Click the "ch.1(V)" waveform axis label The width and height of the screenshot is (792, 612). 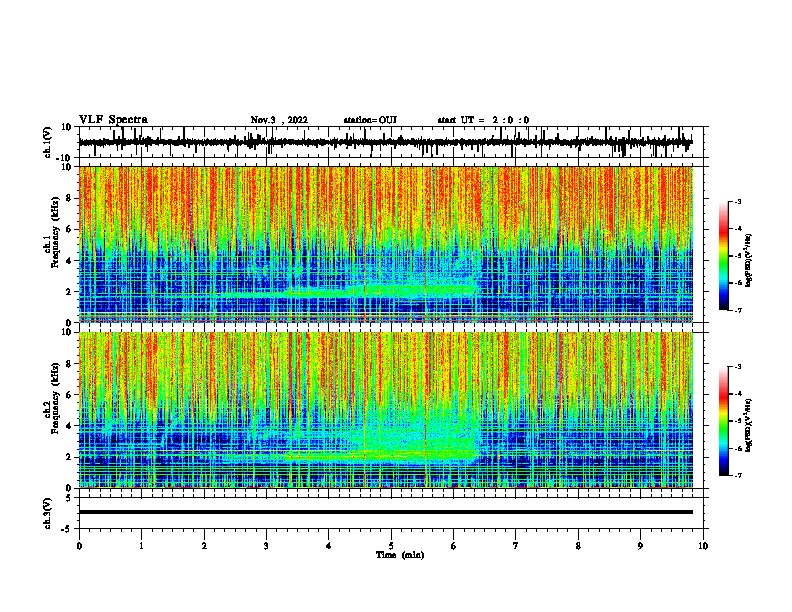pos(48,142)
